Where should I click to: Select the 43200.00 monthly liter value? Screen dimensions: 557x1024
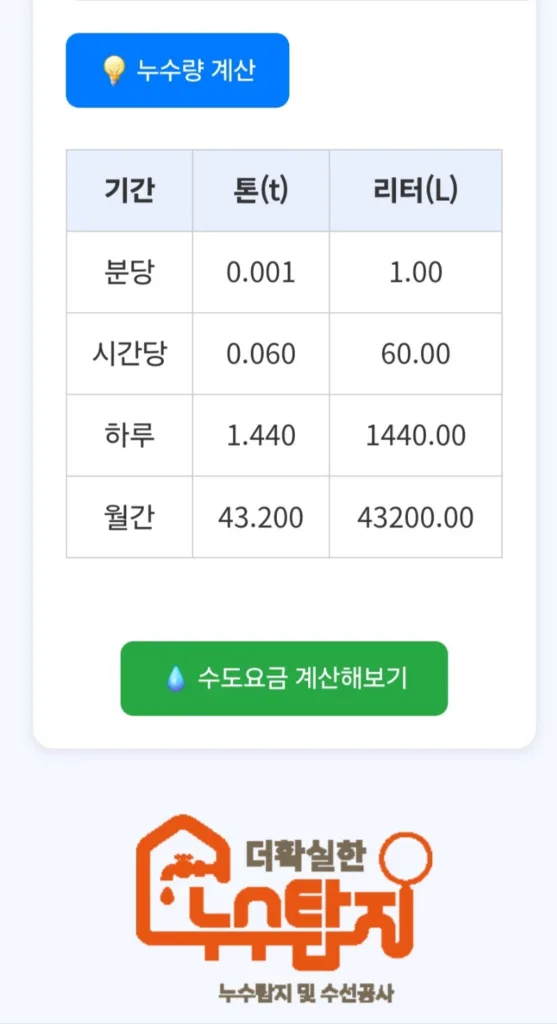click(x=416, y=518)
